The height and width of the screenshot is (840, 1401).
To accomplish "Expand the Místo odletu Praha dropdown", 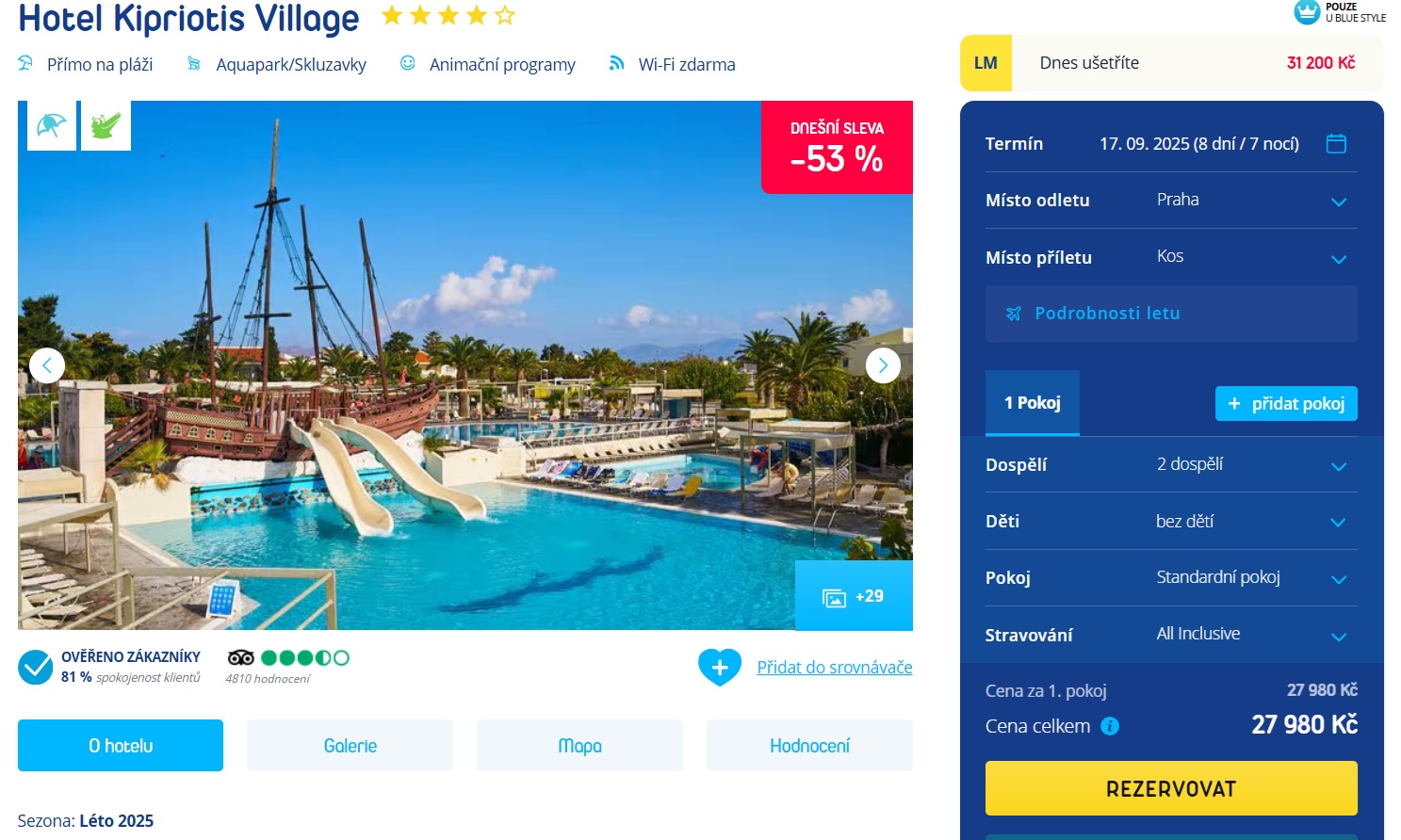I will click(x=1171, y=201).
